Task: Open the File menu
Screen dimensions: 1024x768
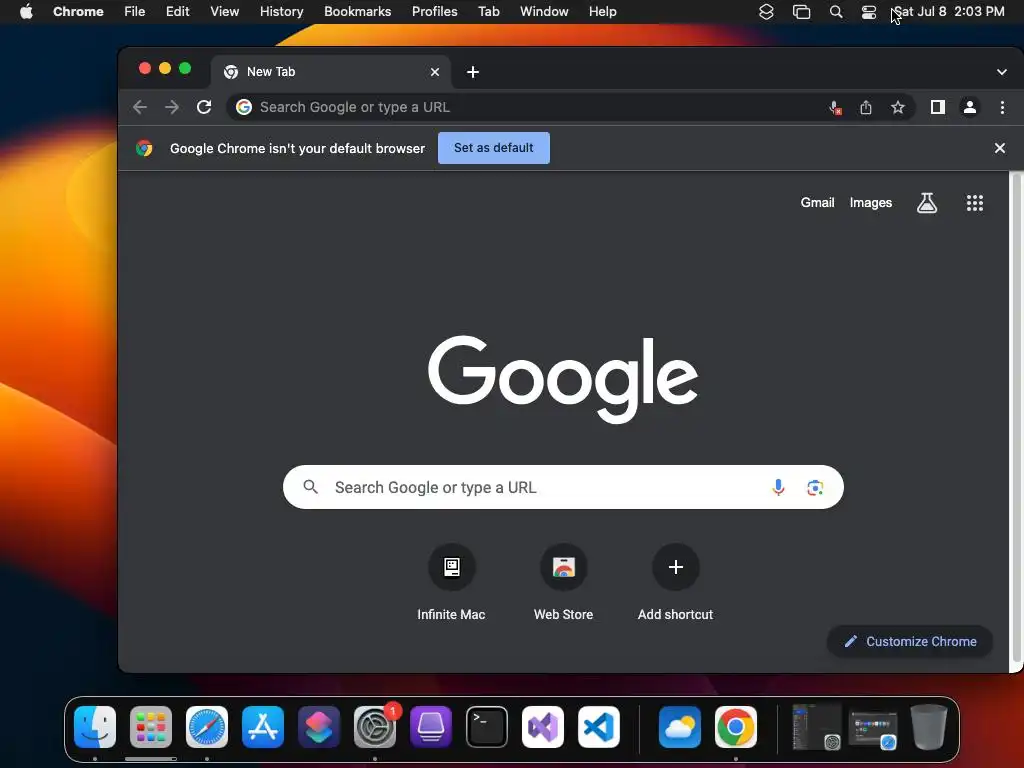Action: tap(135, 12)
